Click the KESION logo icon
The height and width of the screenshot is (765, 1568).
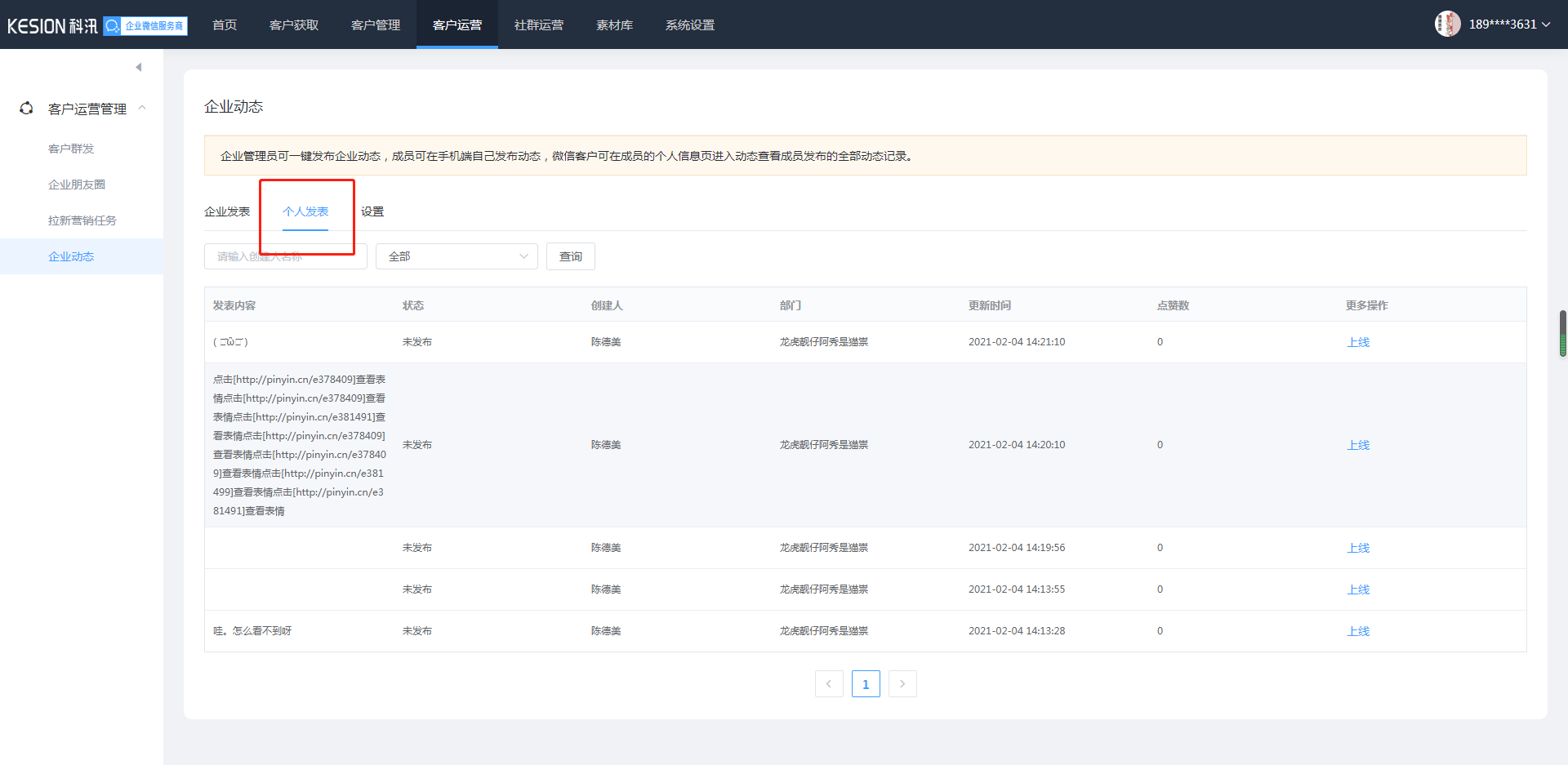(x=52, y=26)
